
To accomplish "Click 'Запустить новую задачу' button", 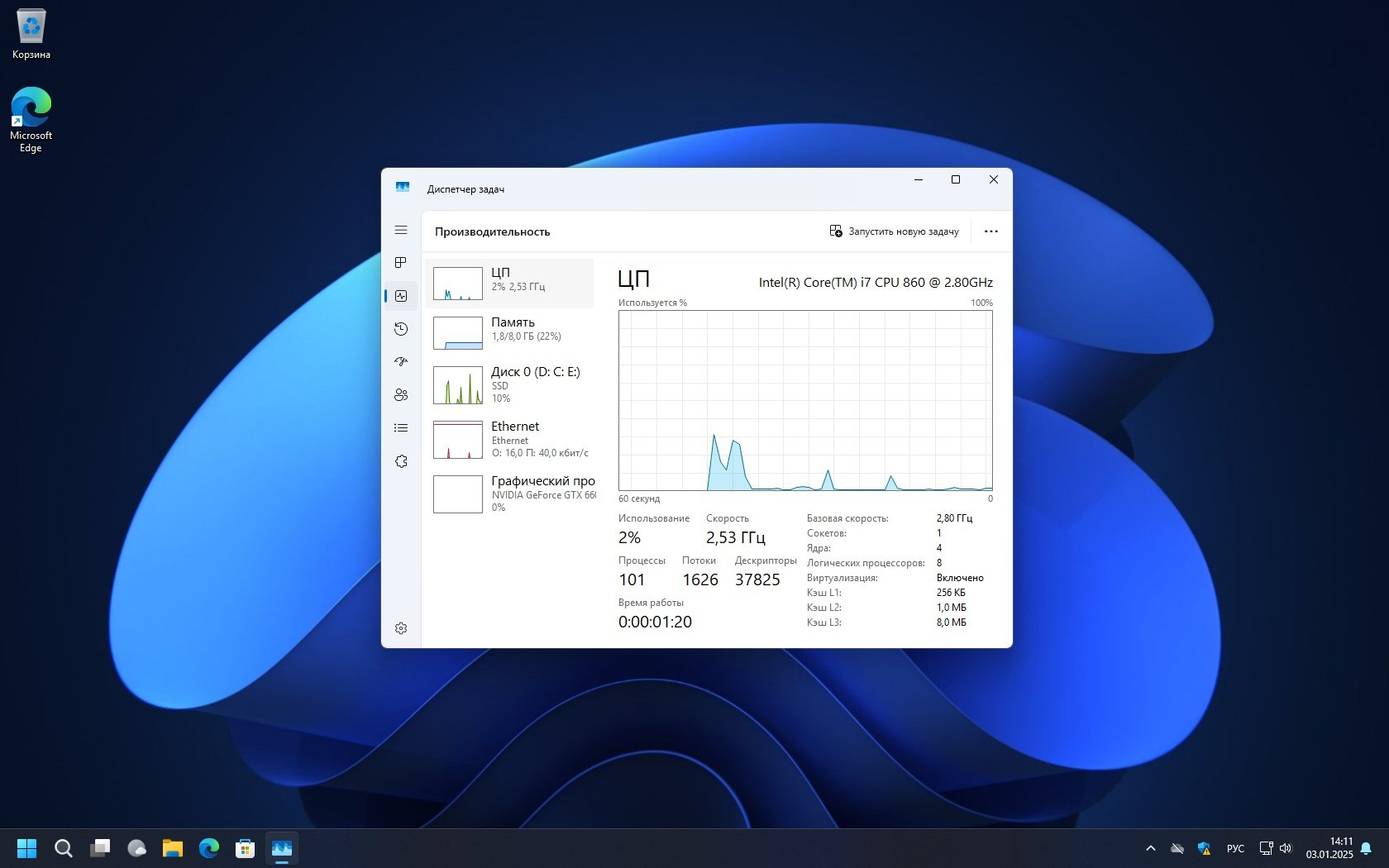I will click(894, 231).
